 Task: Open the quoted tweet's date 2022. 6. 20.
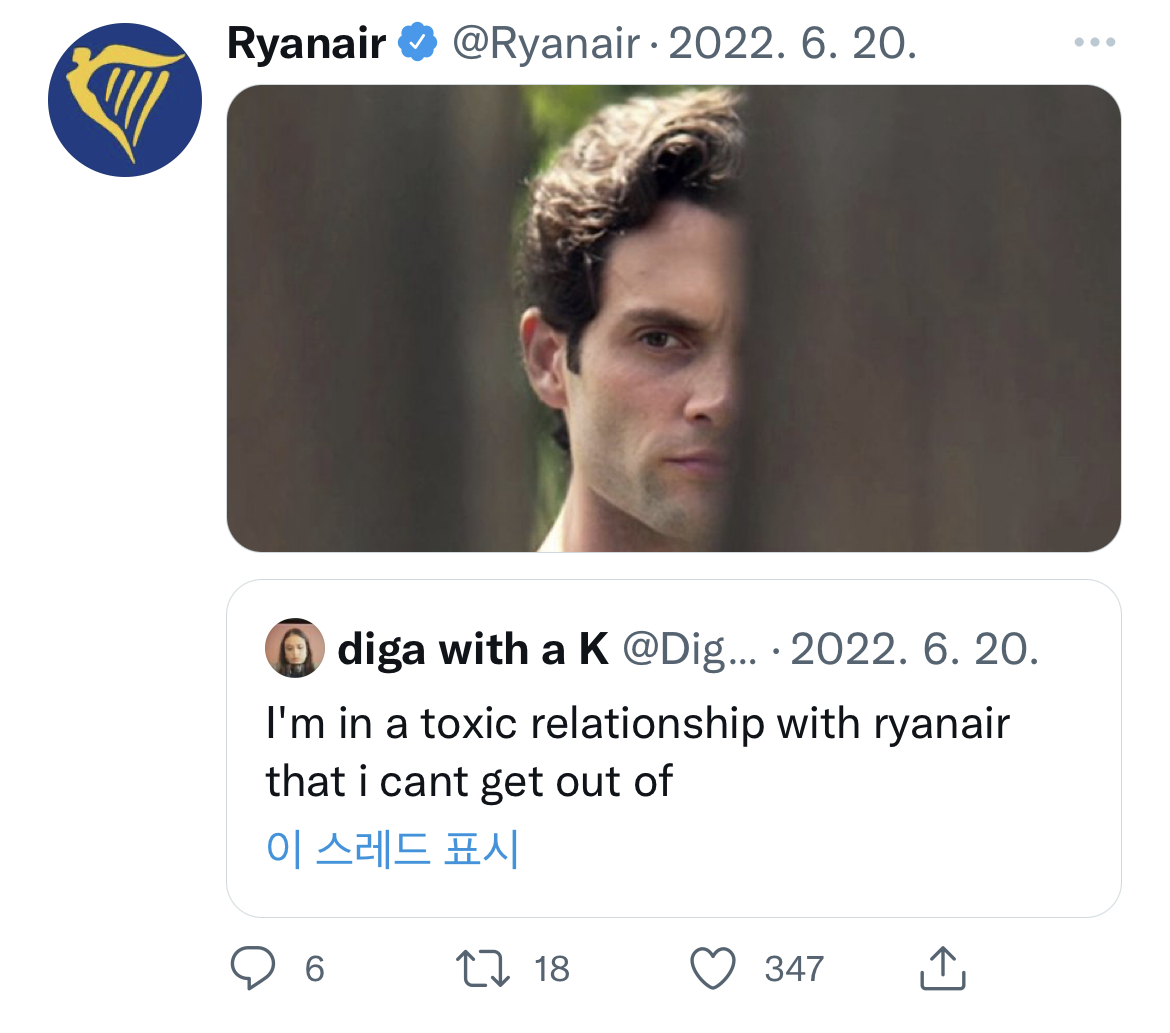tap(915, 649)
